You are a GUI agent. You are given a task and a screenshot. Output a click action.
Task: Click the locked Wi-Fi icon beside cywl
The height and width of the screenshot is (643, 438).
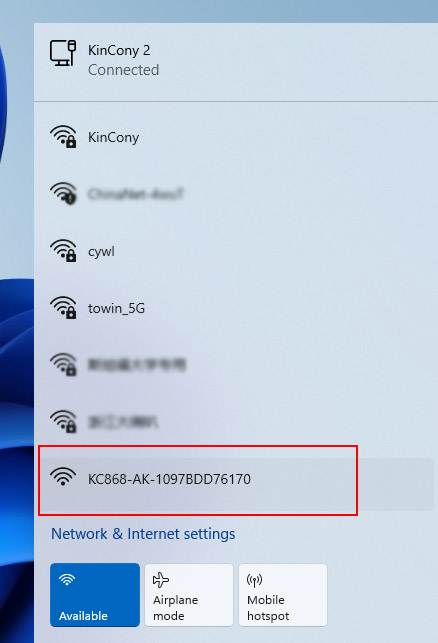point(63,251)
